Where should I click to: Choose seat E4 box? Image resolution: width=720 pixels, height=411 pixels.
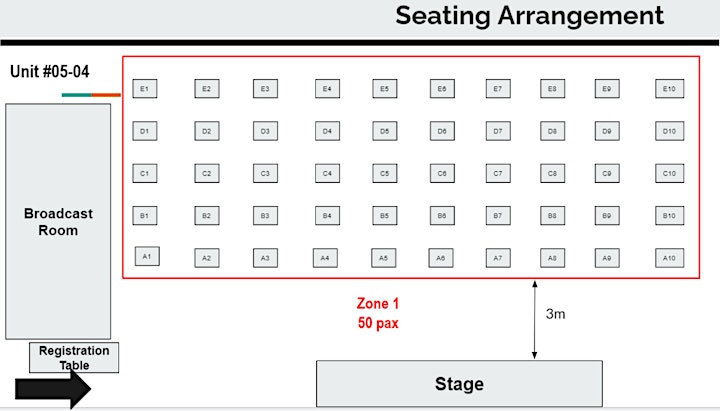[327, 89]
